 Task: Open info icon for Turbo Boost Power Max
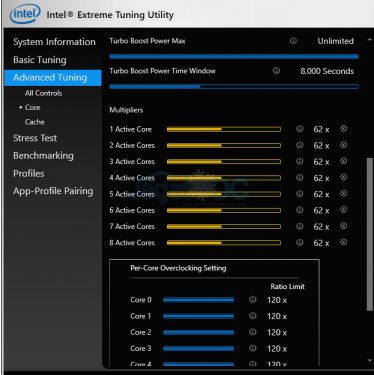(x=293, y=41)
